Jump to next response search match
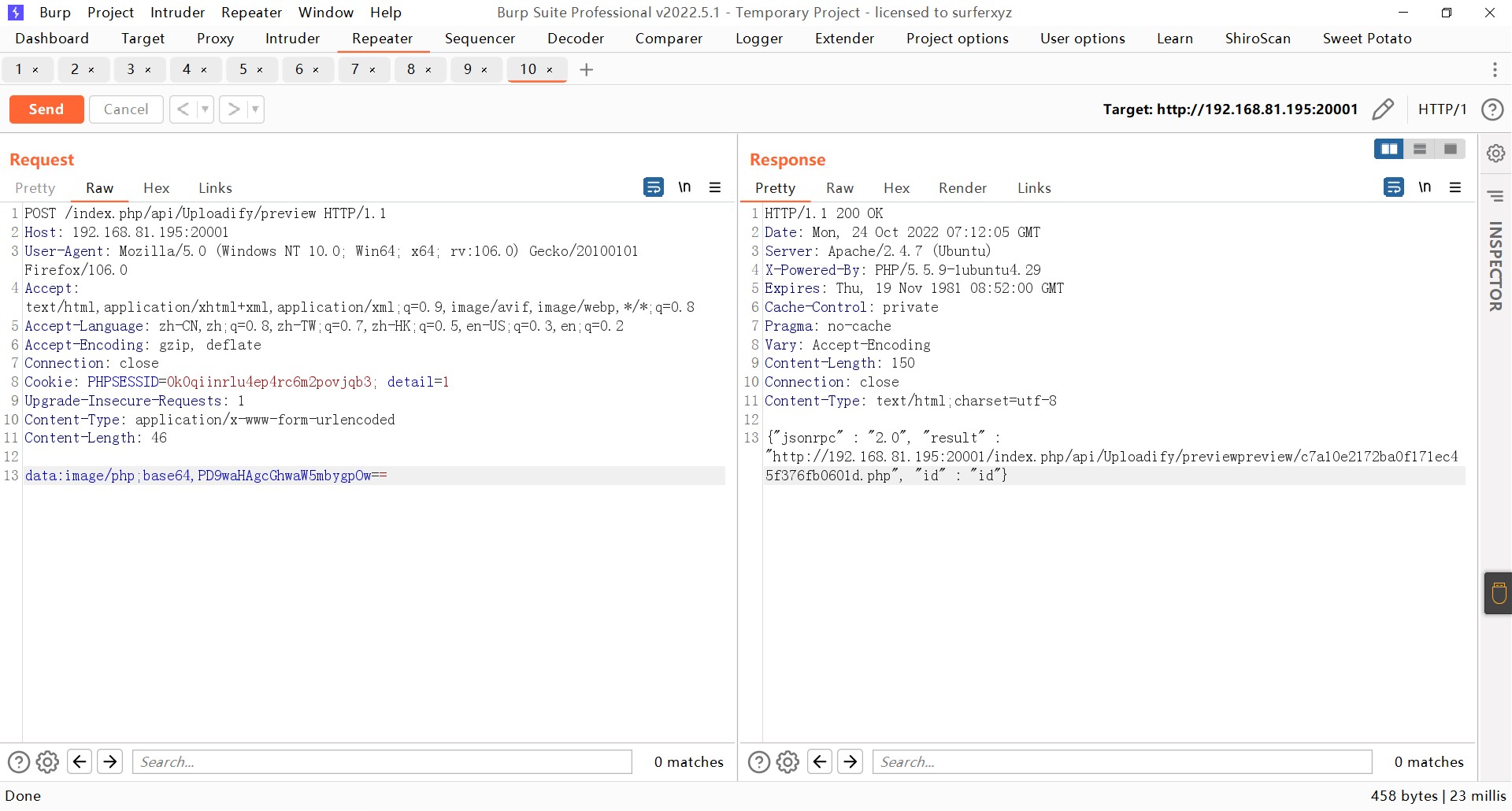 850,761
